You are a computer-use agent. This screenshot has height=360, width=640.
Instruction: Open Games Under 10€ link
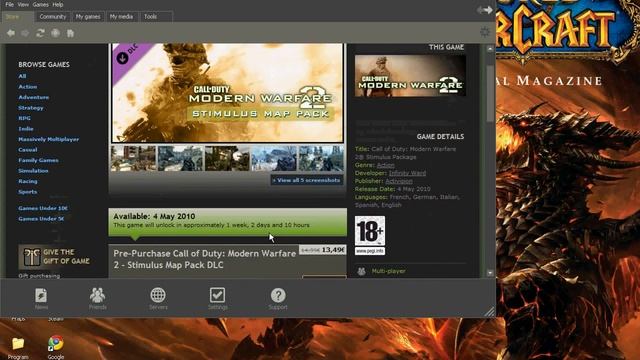click(43, 208)
